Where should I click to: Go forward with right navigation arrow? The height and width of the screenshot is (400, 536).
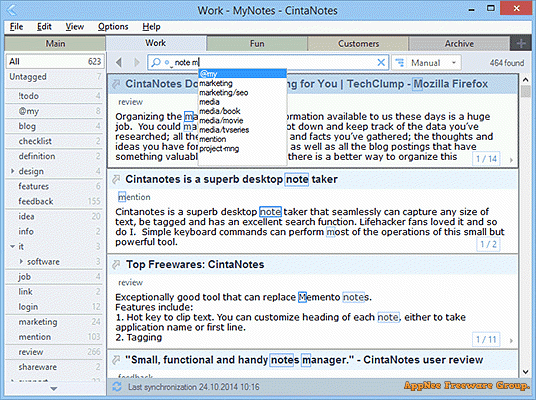tap(137, 62)
